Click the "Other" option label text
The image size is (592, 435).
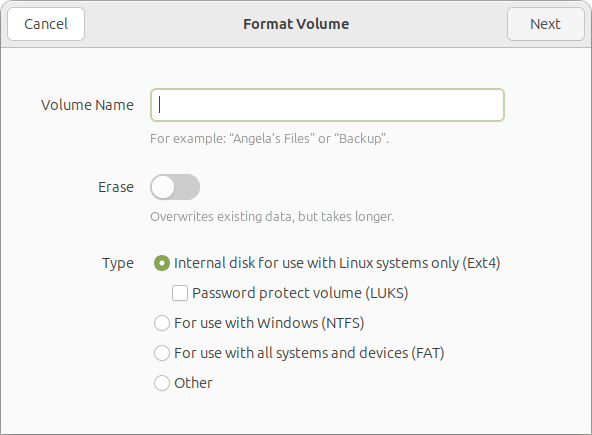pyautogui.click(x=193, y=383)
